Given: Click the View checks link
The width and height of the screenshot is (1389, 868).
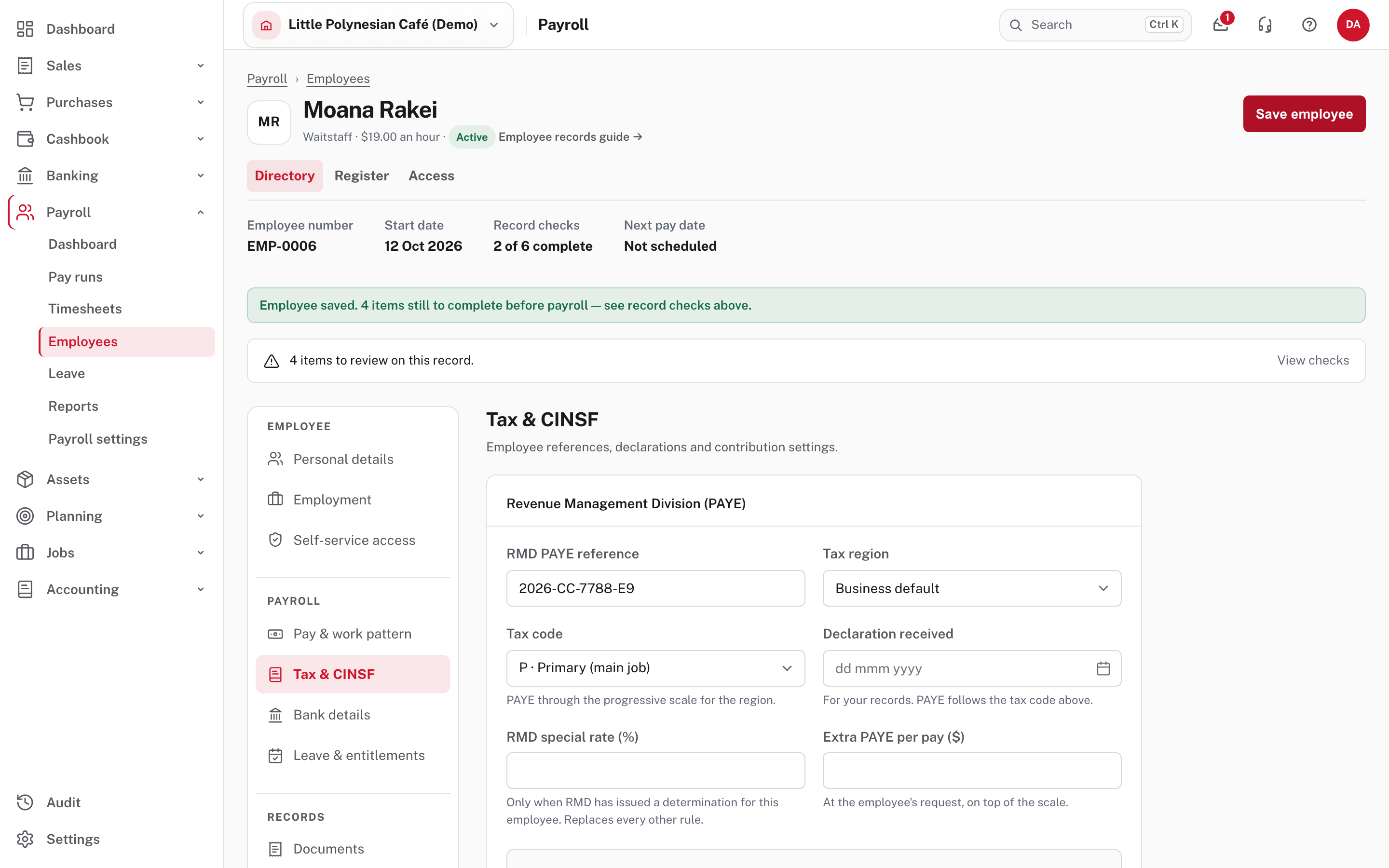Looking at the screenshot, I should click(x=1313, y=361).
